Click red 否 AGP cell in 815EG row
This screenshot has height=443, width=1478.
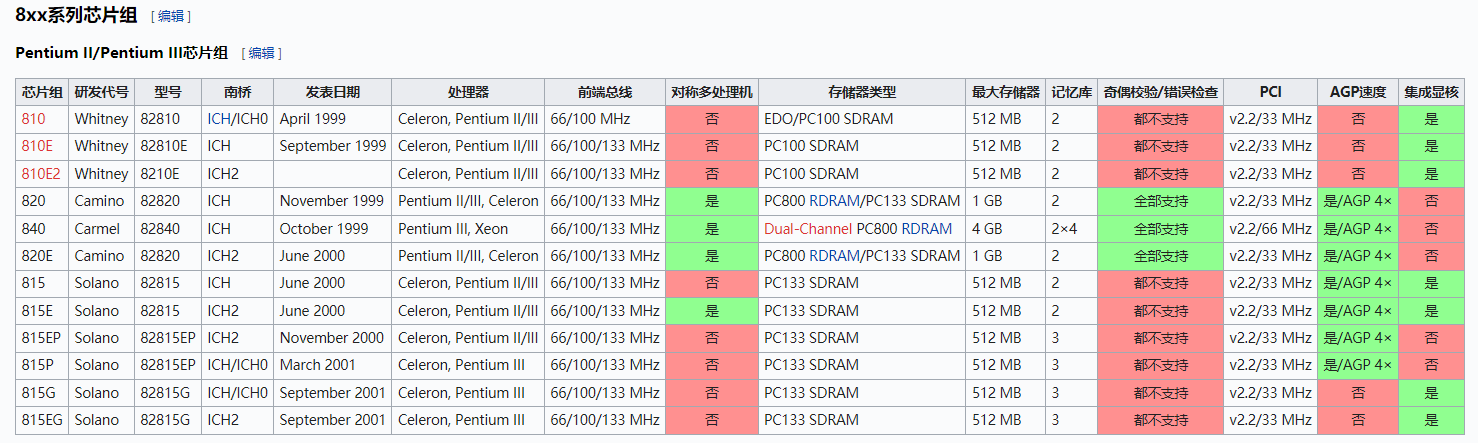point(1358,420)
